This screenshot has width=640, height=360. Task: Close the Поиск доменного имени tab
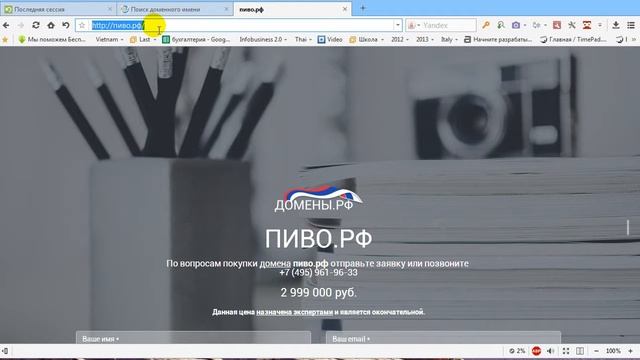[x=227, y=9]
